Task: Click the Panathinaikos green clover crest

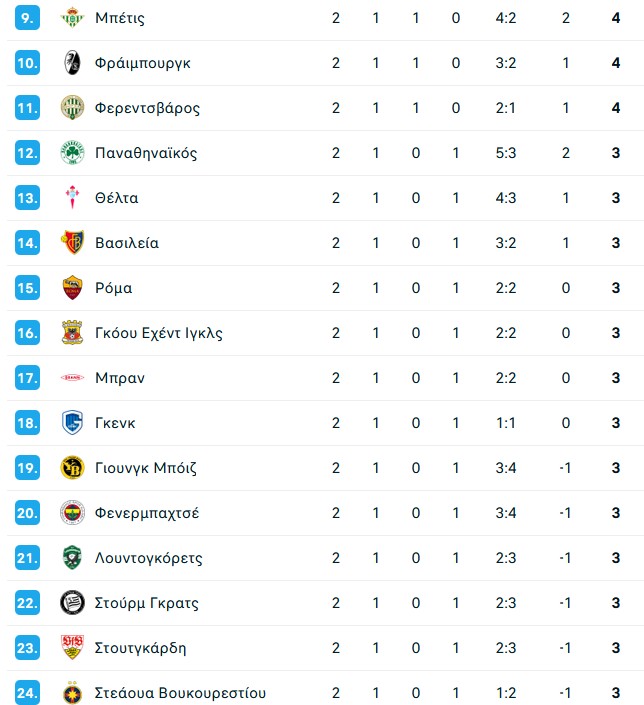Action: click(x=72, y=153)
